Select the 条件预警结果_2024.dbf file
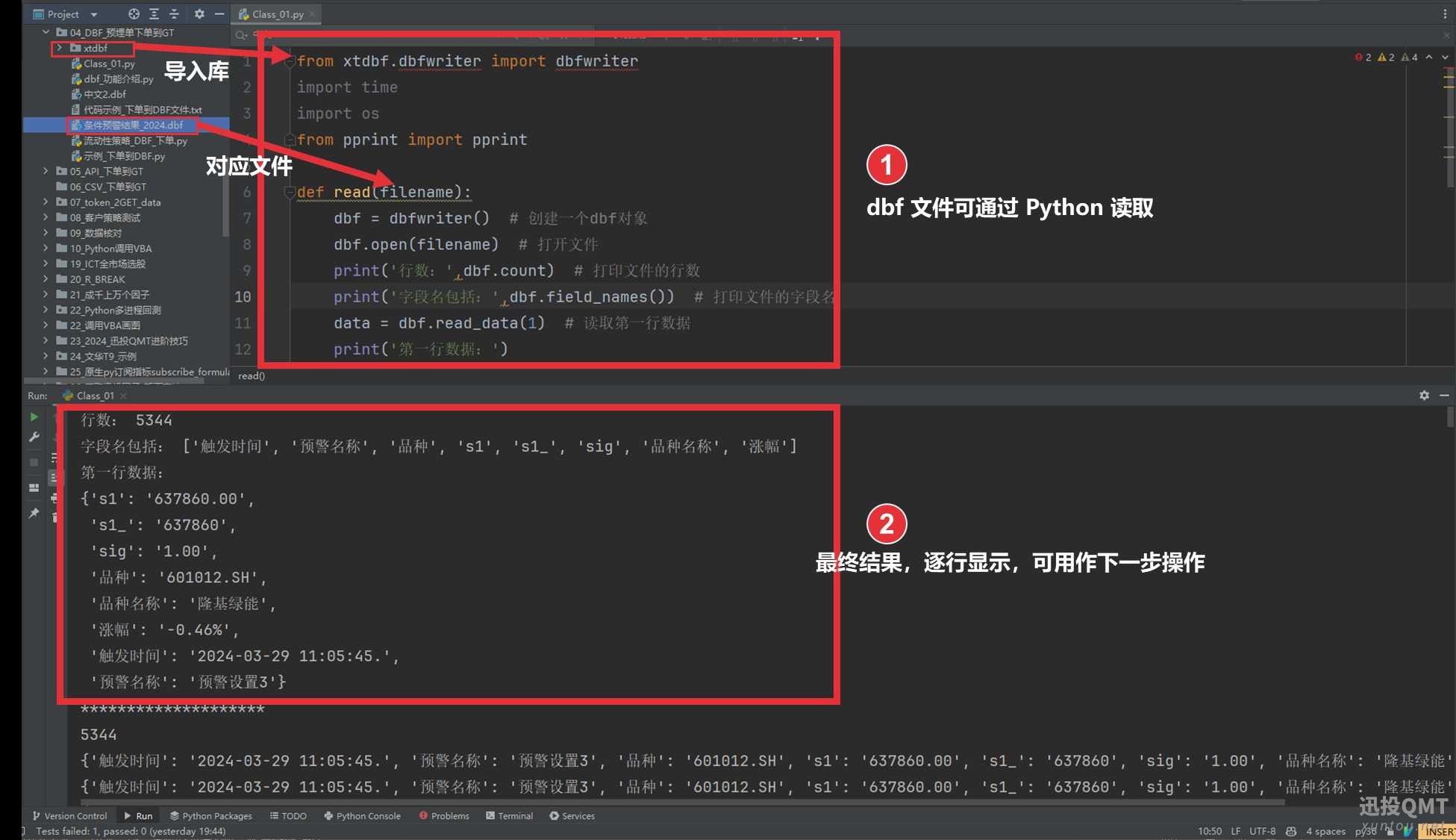 (x=133, y=125)
